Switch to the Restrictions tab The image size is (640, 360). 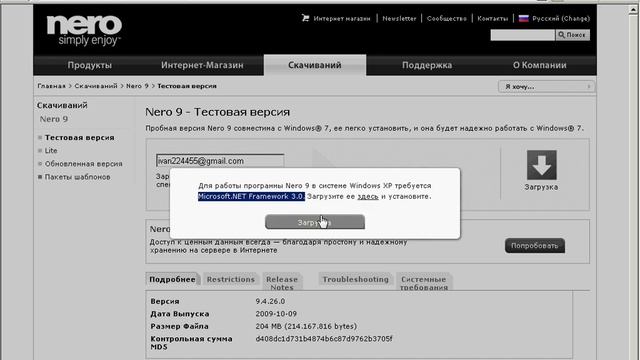[x=231, y=280]
